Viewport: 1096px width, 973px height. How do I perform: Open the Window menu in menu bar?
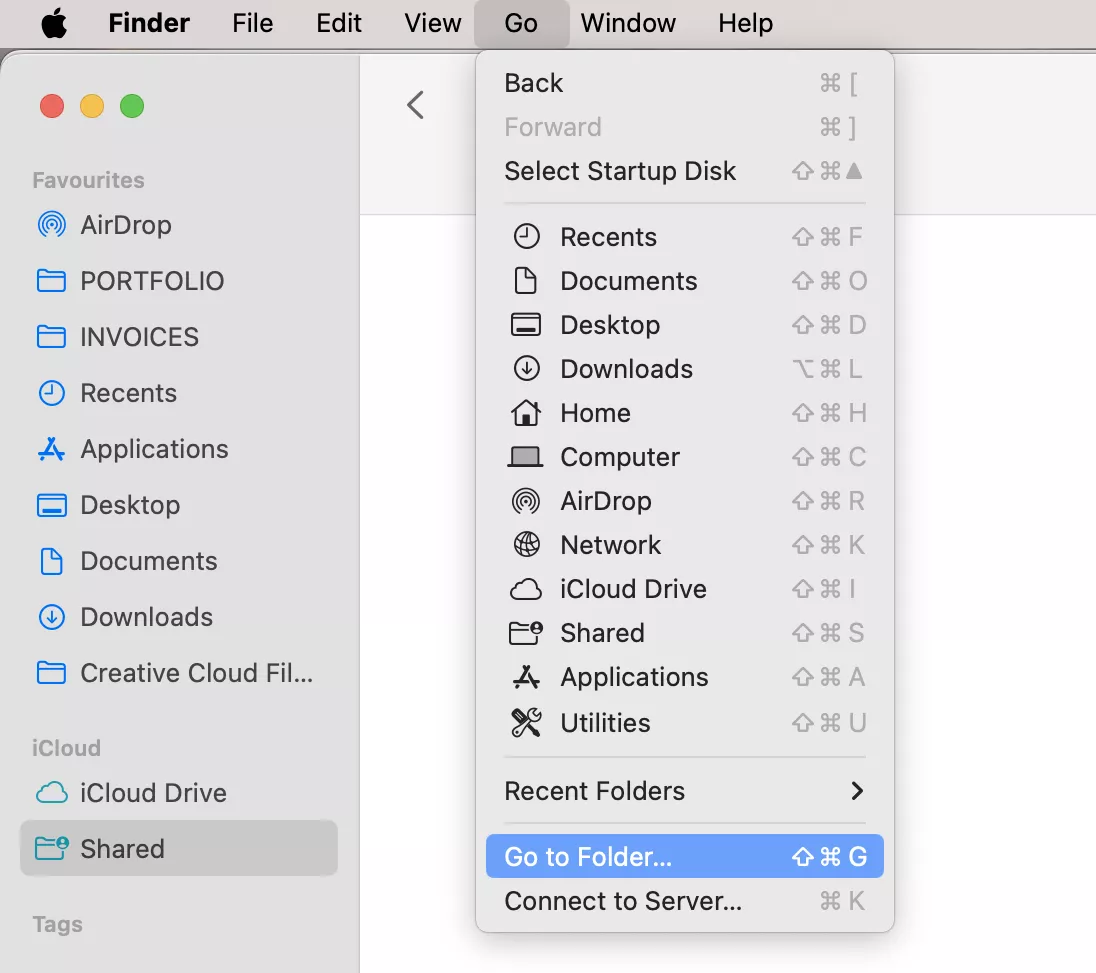[628, 23]
